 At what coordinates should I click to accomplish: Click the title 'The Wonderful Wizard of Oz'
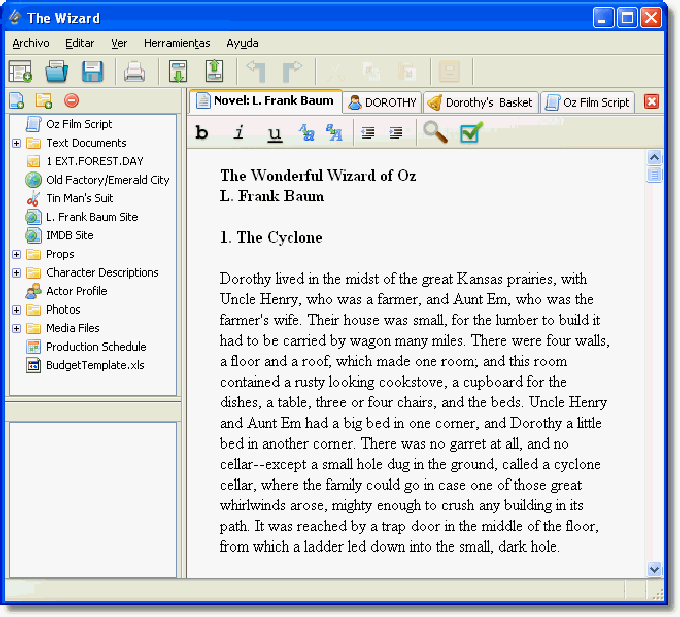pyautogui.click(x=318, y=176)
